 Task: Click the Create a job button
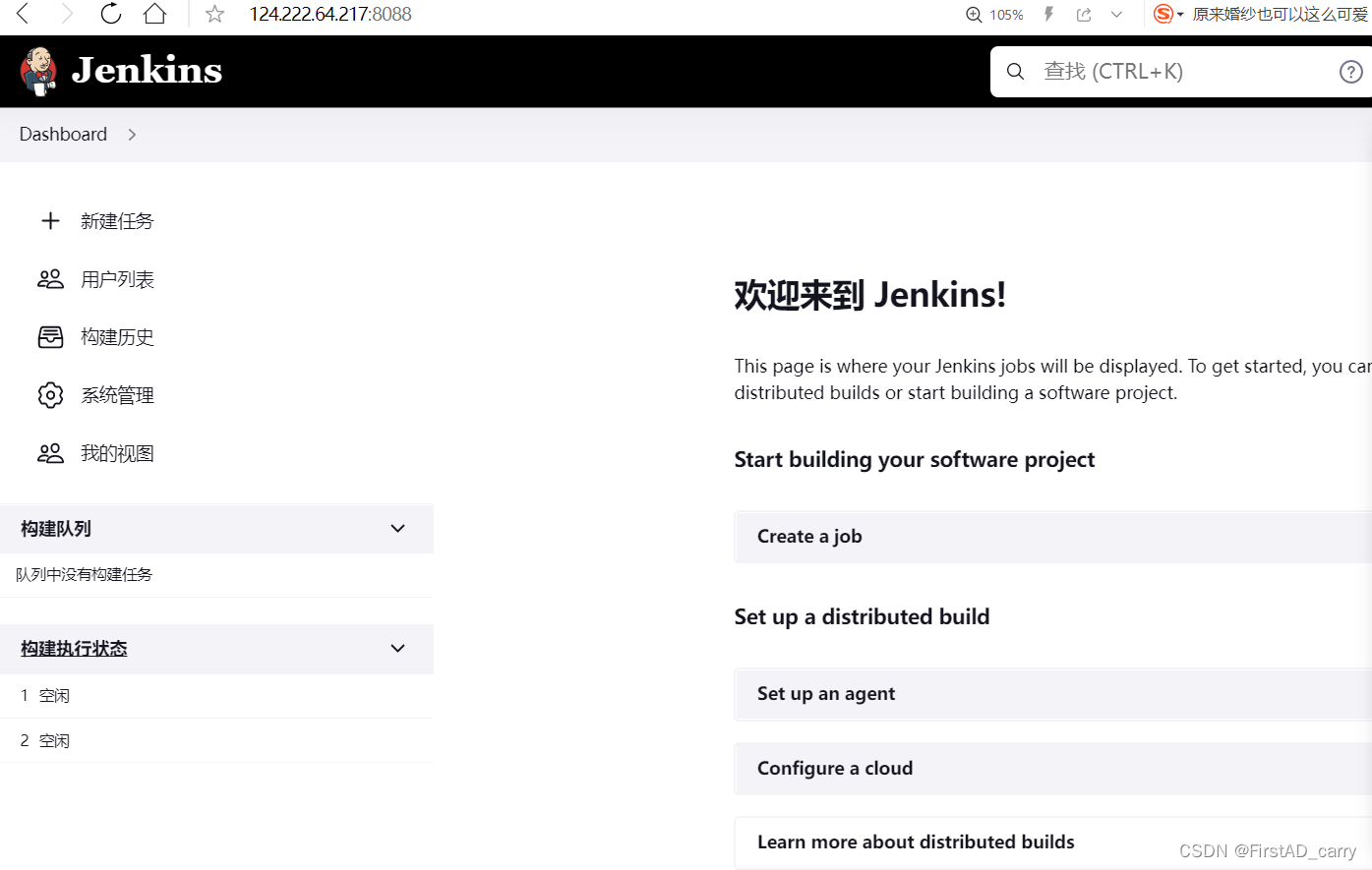point(1052,537)
